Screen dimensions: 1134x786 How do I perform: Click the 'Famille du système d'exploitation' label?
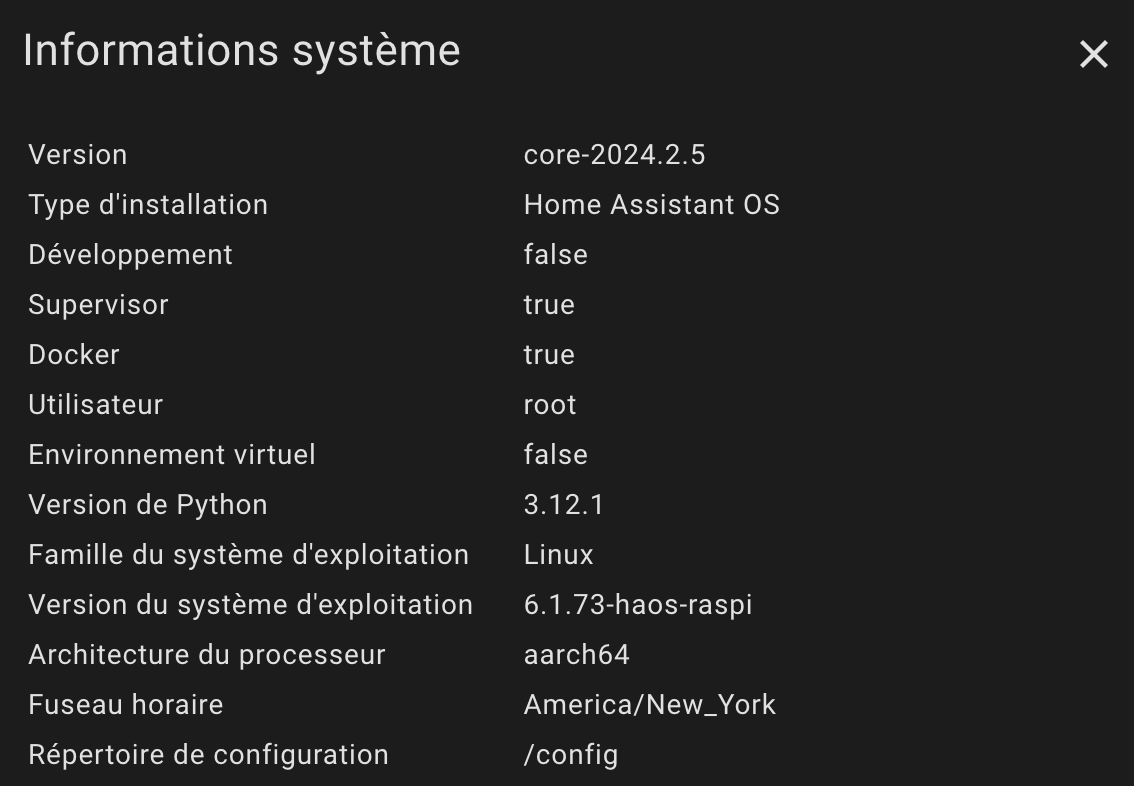tap(248, 555)
